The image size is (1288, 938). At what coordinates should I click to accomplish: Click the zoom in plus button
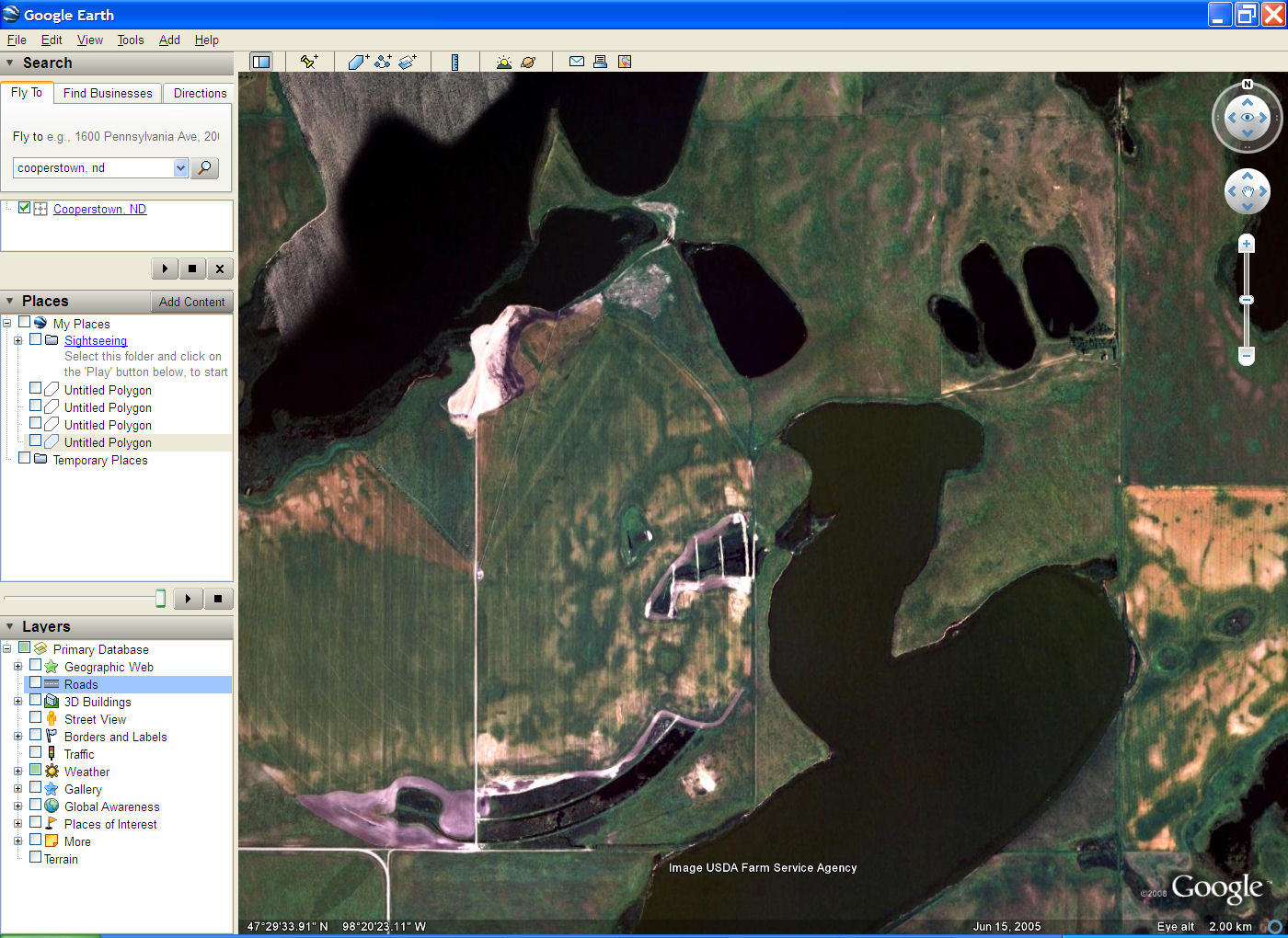click(1247, 244)
